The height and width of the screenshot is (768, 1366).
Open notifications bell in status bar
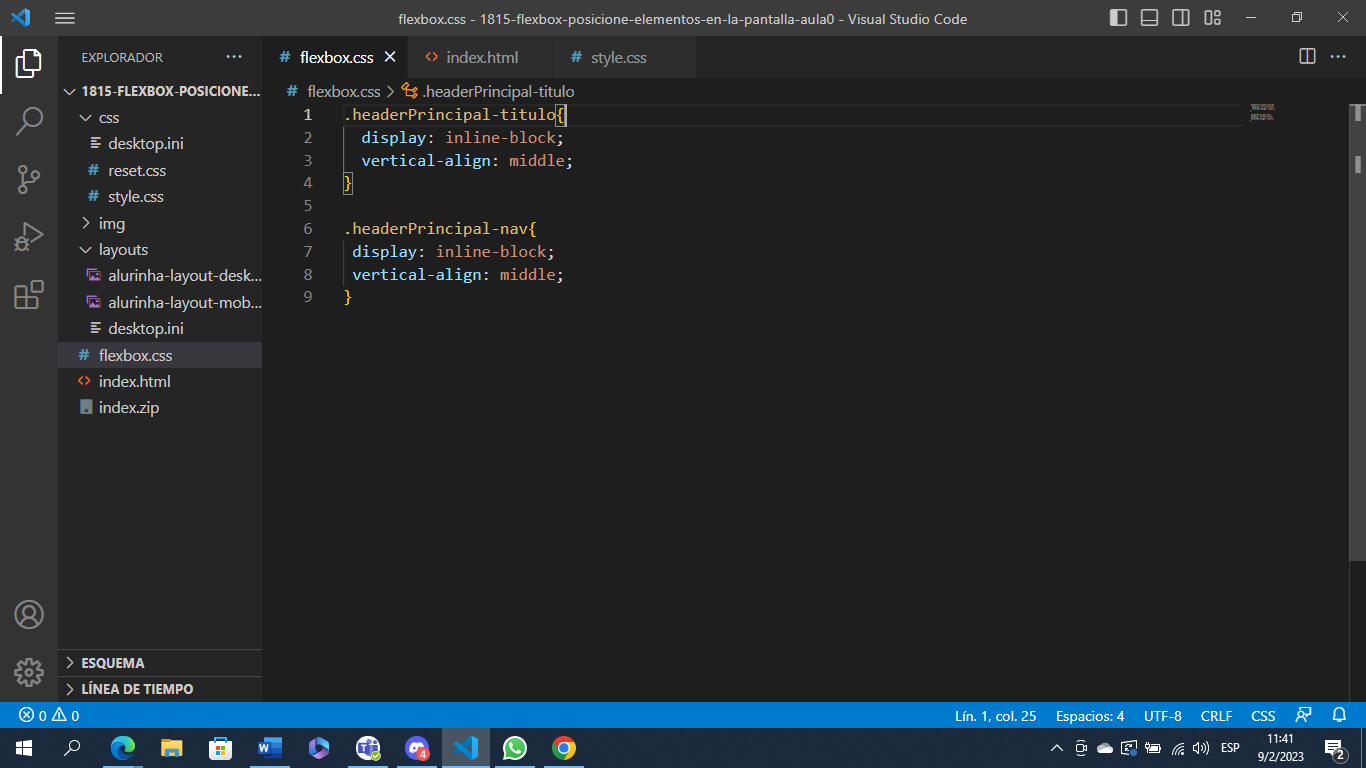coord(1339,716)
